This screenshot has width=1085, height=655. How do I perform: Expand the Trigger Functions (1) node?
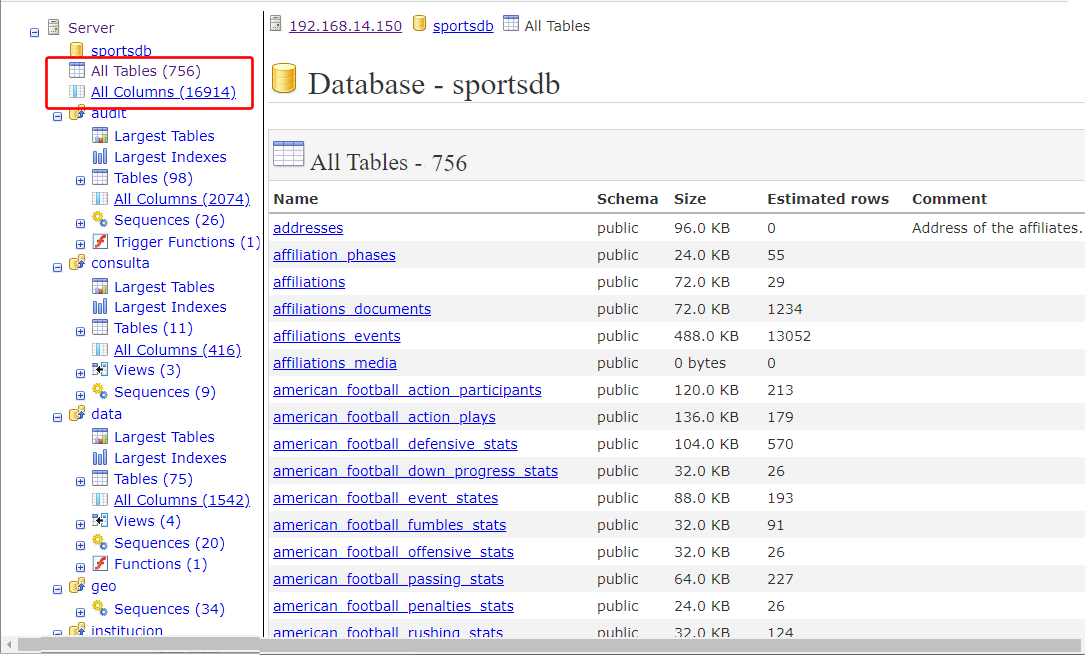click(80, 244)
